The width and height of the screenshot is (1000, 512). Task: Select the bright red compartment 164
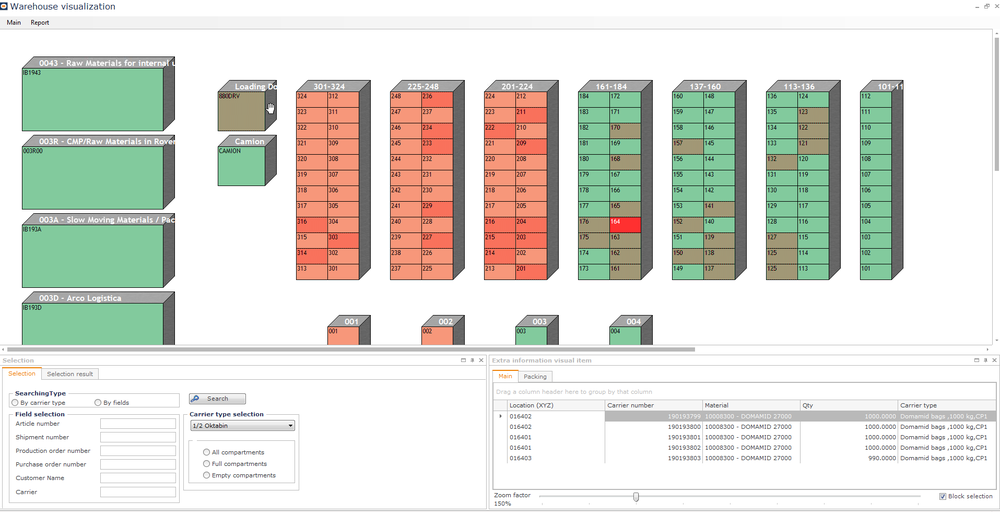tap(624, 224)
